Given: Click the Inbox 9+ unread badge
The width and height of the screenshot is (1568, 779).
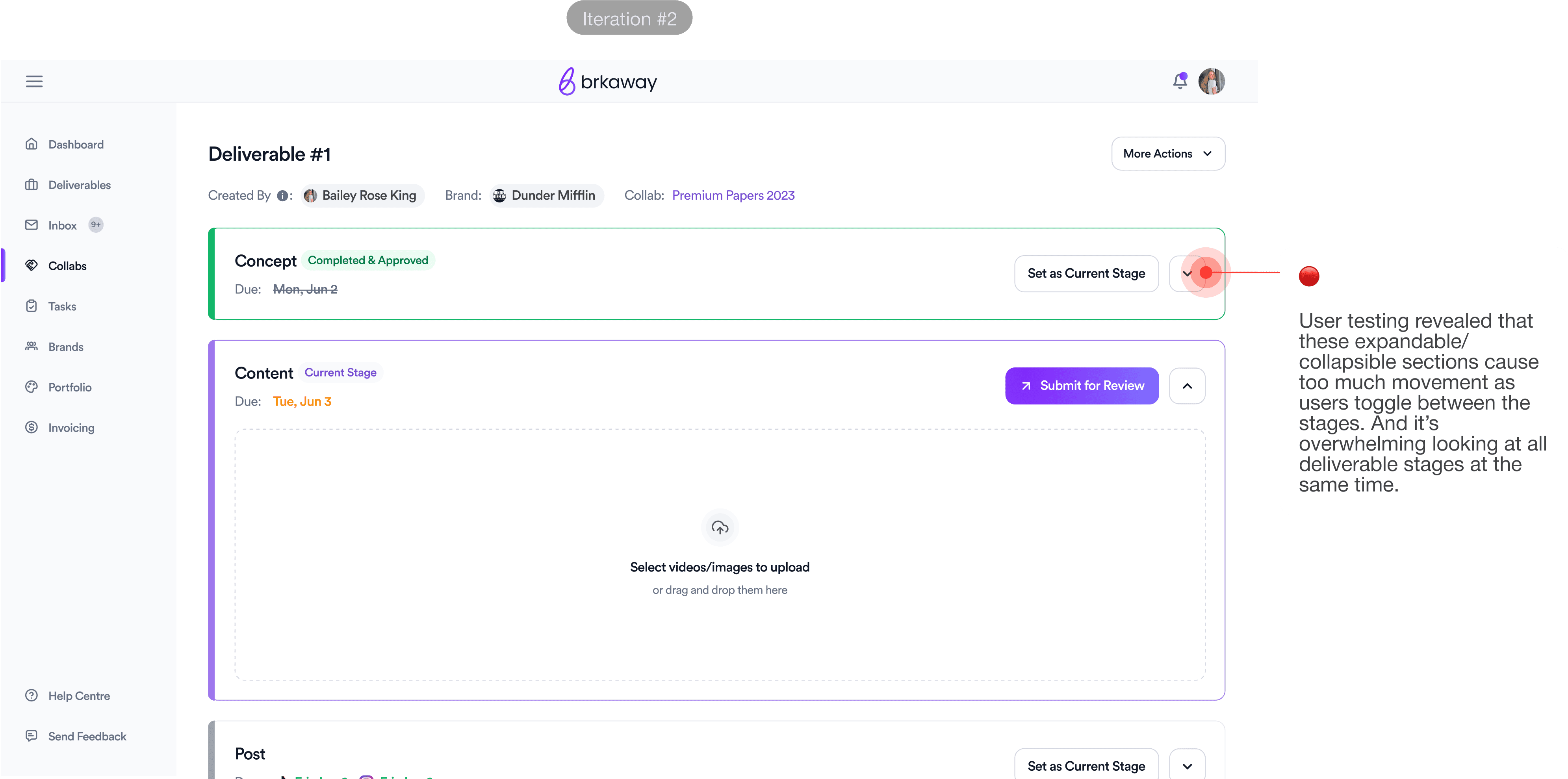Looking at the screenshot, I should pos(96,224).
